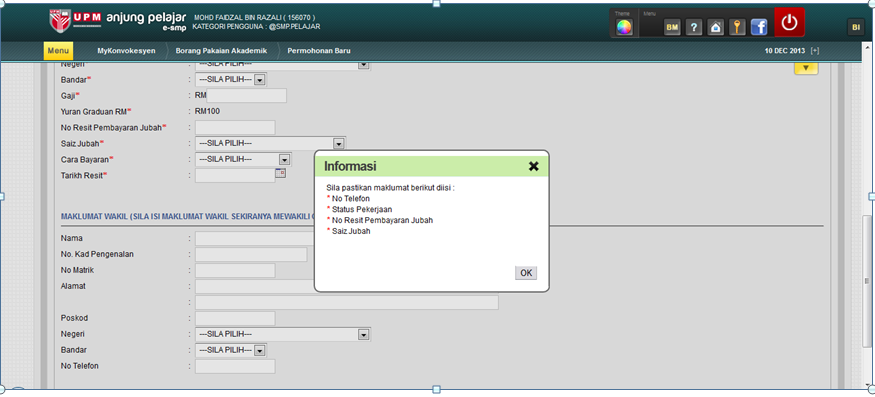The image size is (875, 397).
Task: Click the No. Kad Pengenalan input
Action: tap(251, 255)
